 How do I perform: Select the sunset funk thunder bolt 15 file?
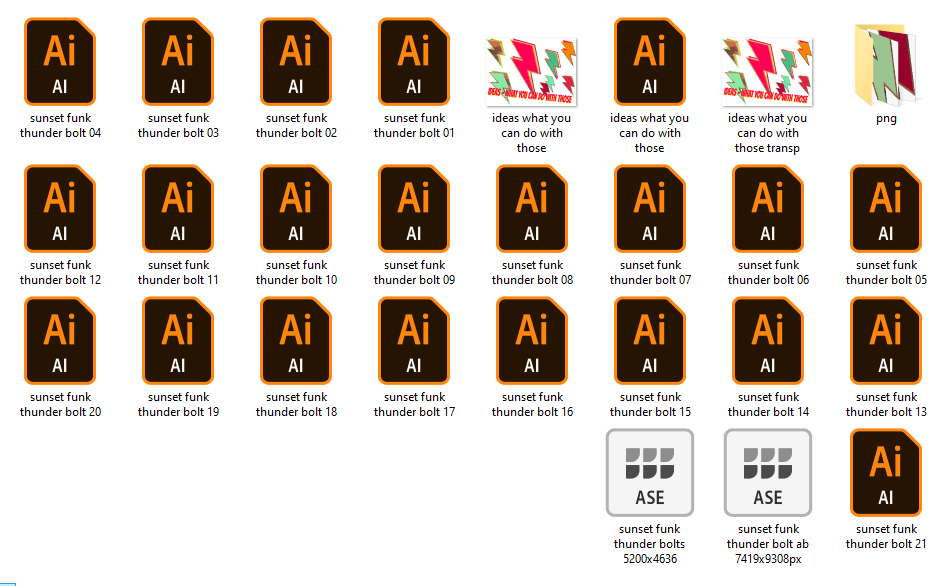tap(650, 341)
